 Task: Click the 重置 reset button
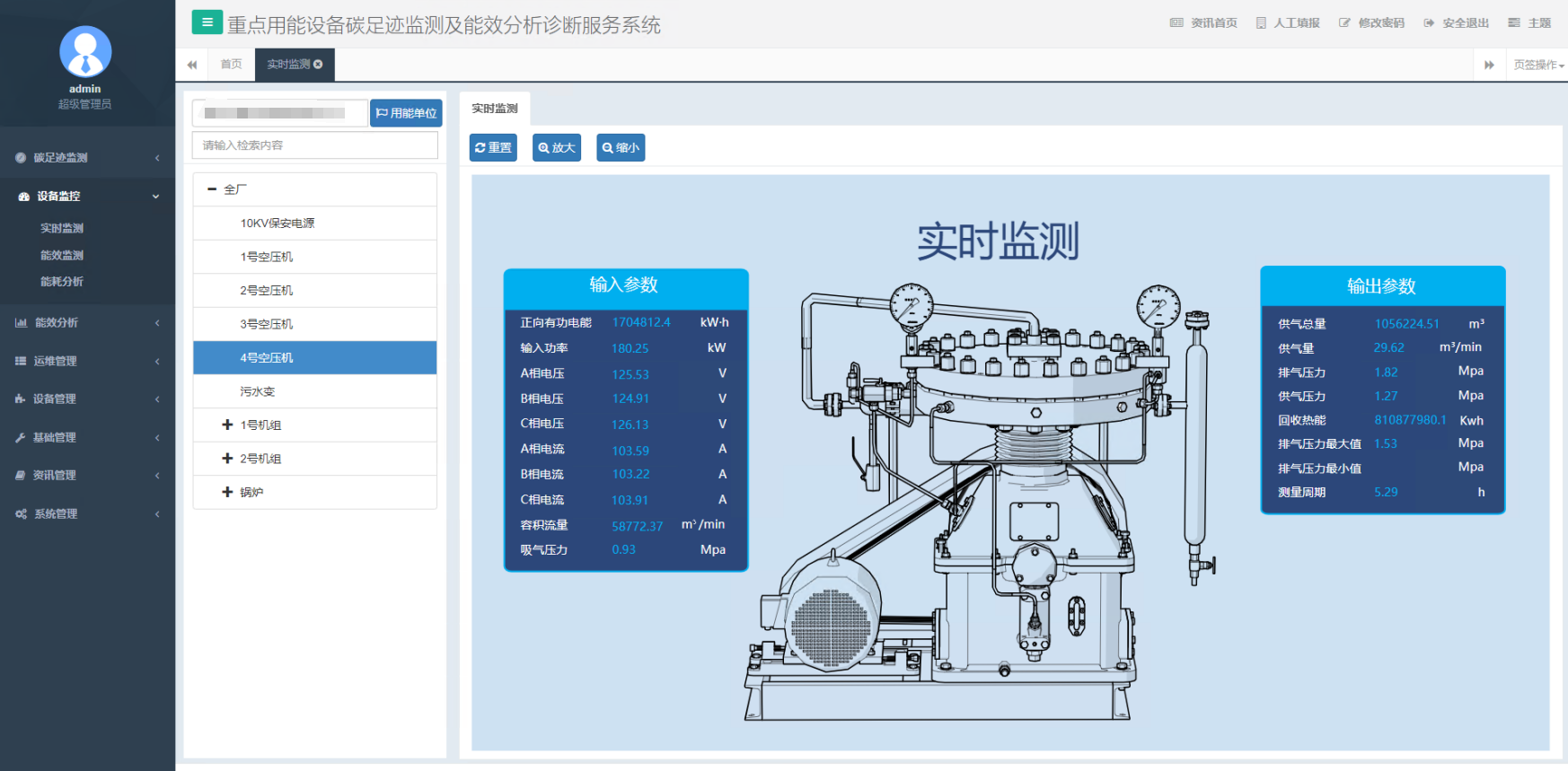click(493, 148)
